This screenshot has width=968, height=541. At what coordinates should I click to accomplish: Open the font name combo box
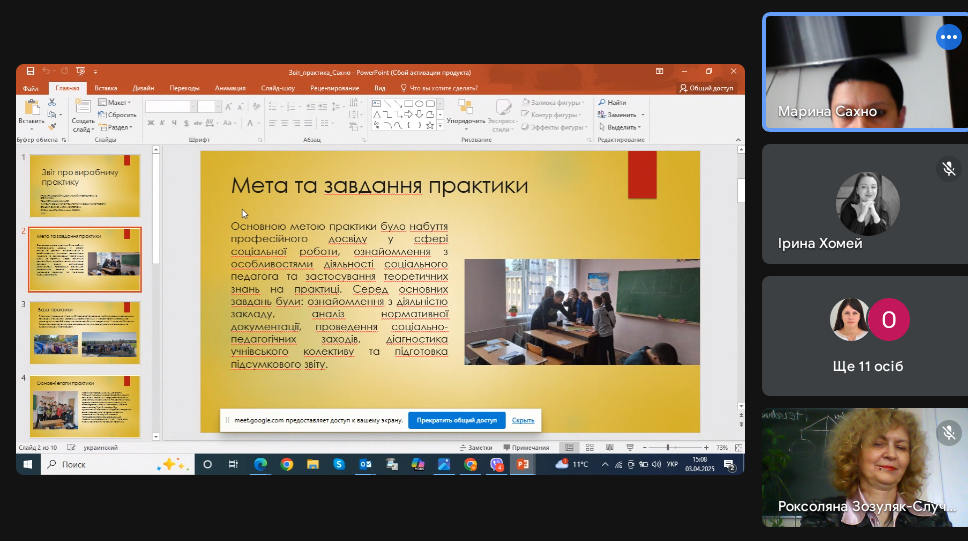pos(170,107)
